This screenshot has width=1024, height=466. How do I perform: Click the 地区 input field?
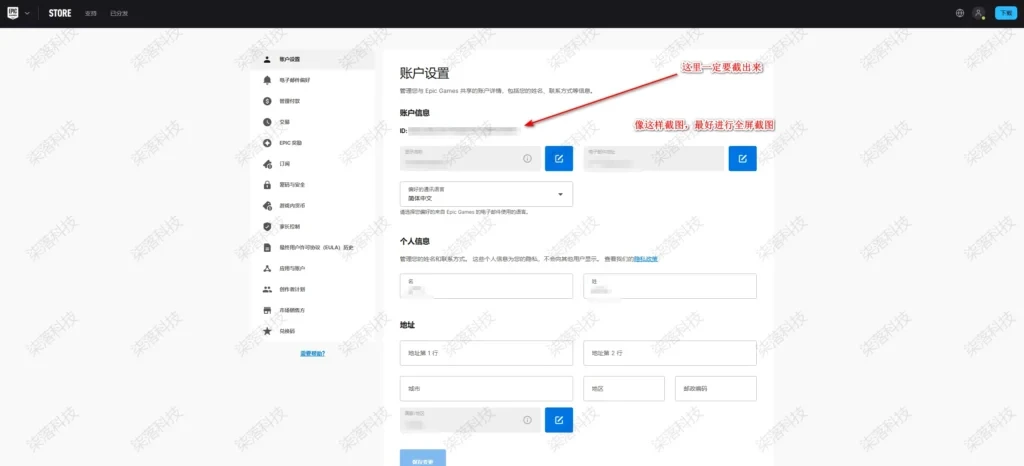tap(624, 388)
